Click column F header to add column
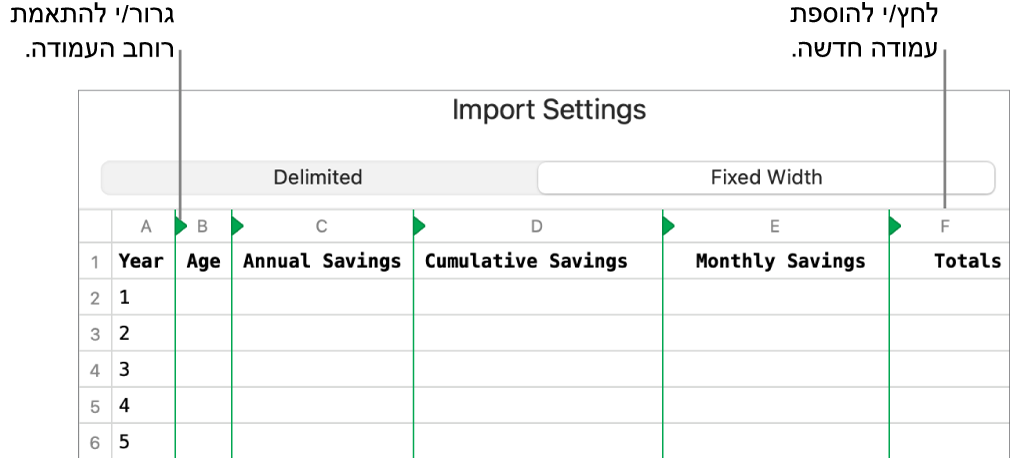 coord(944,227)
